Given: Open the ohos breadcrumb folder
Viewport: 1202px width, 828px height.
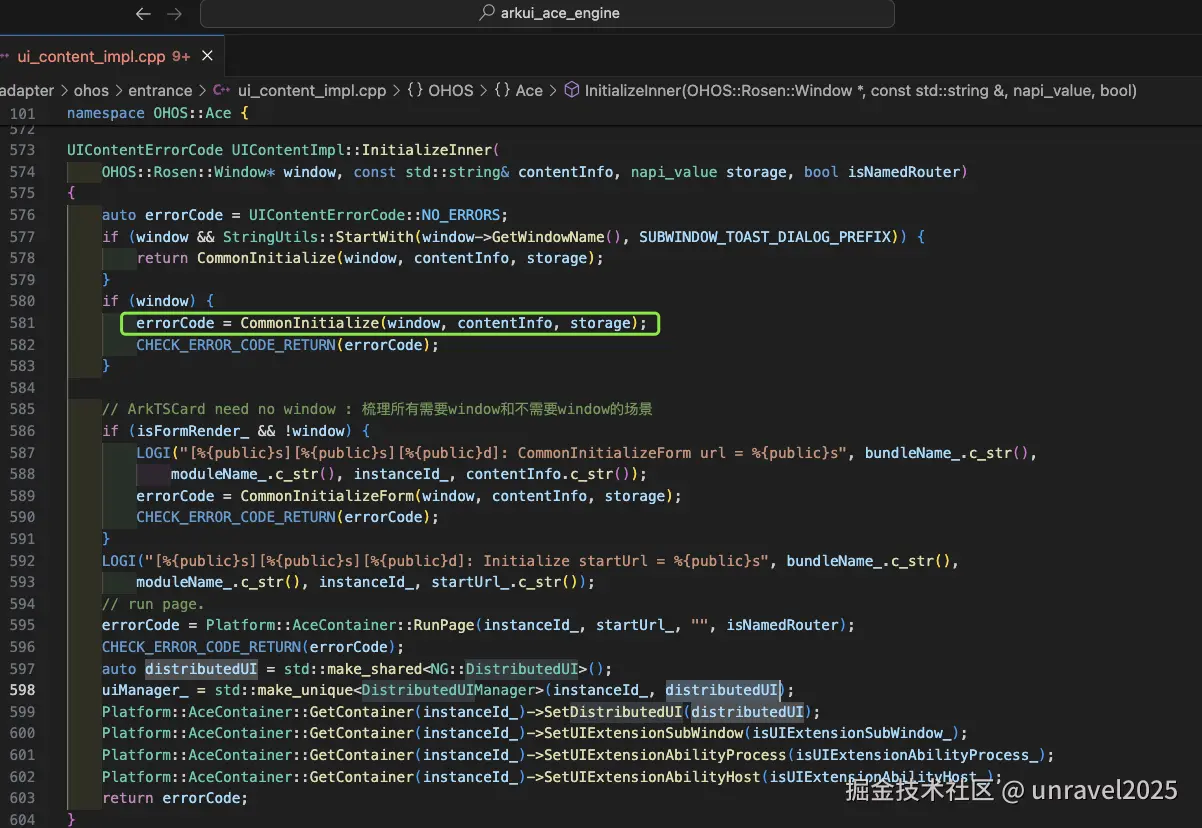Looking at the screenshot, I should 92,90.
